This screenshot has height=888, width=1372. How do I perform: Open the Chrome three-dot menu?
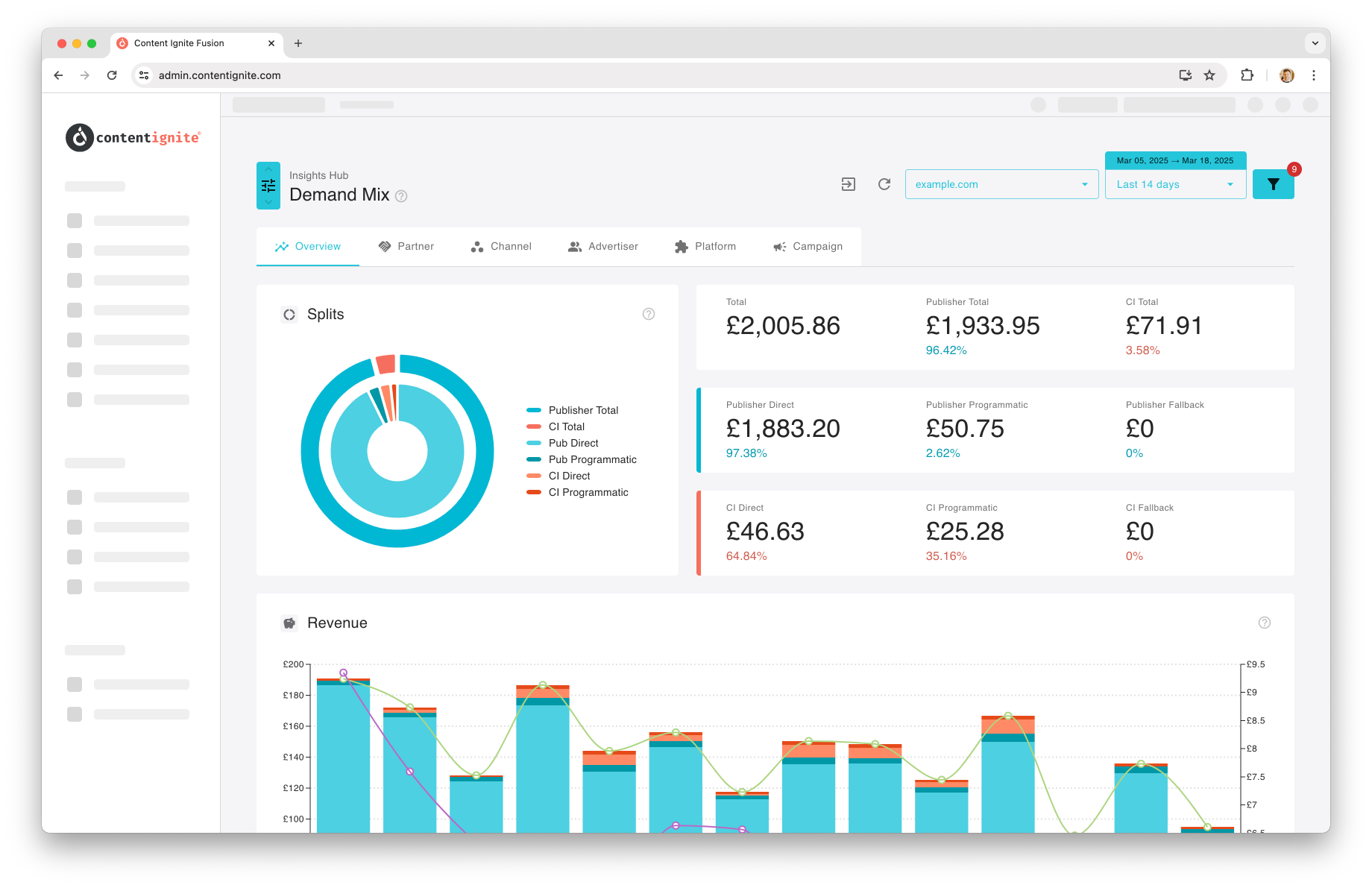tap(1314, 75)
